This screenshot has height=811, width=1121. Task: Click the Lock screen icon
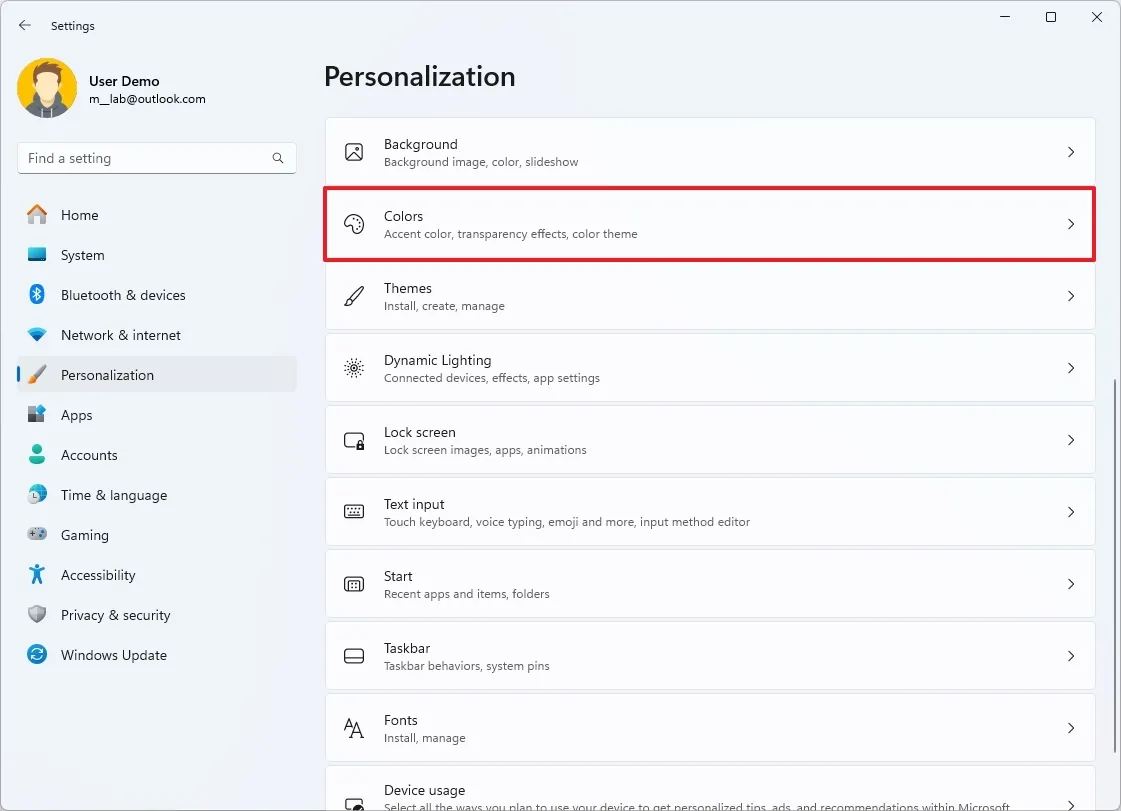pos(354,440)
